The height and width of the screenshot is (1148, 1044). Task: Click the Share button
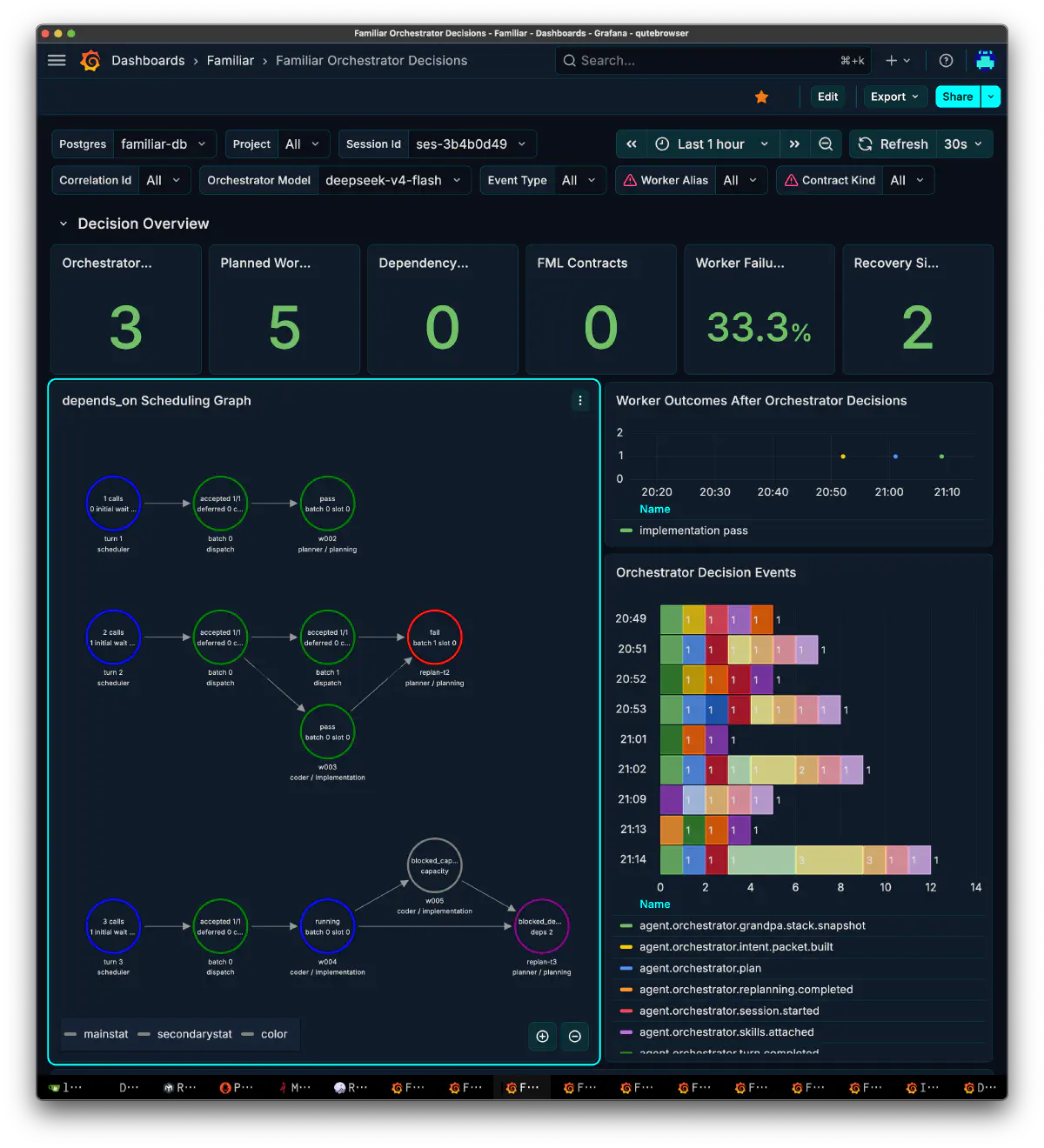(957, 97)
